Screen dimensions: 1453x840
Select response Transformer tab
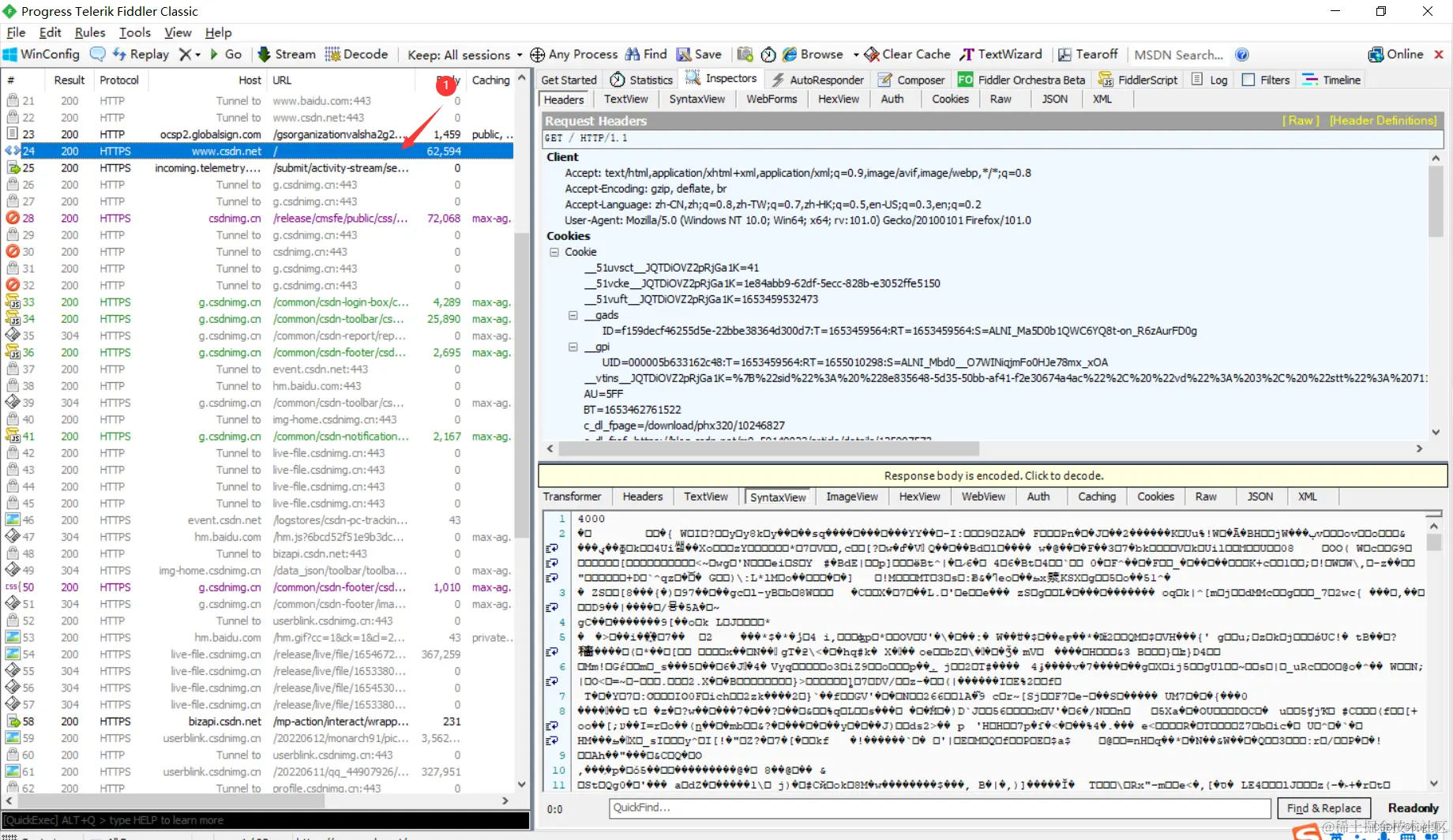coord(572,497)
